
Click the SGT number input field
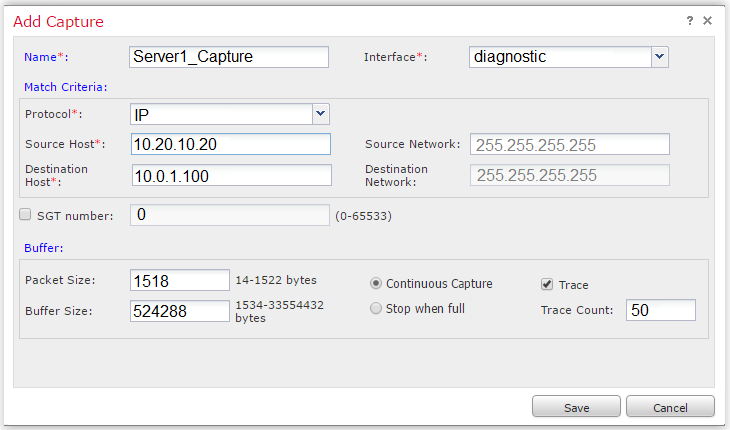click(230, 215)
